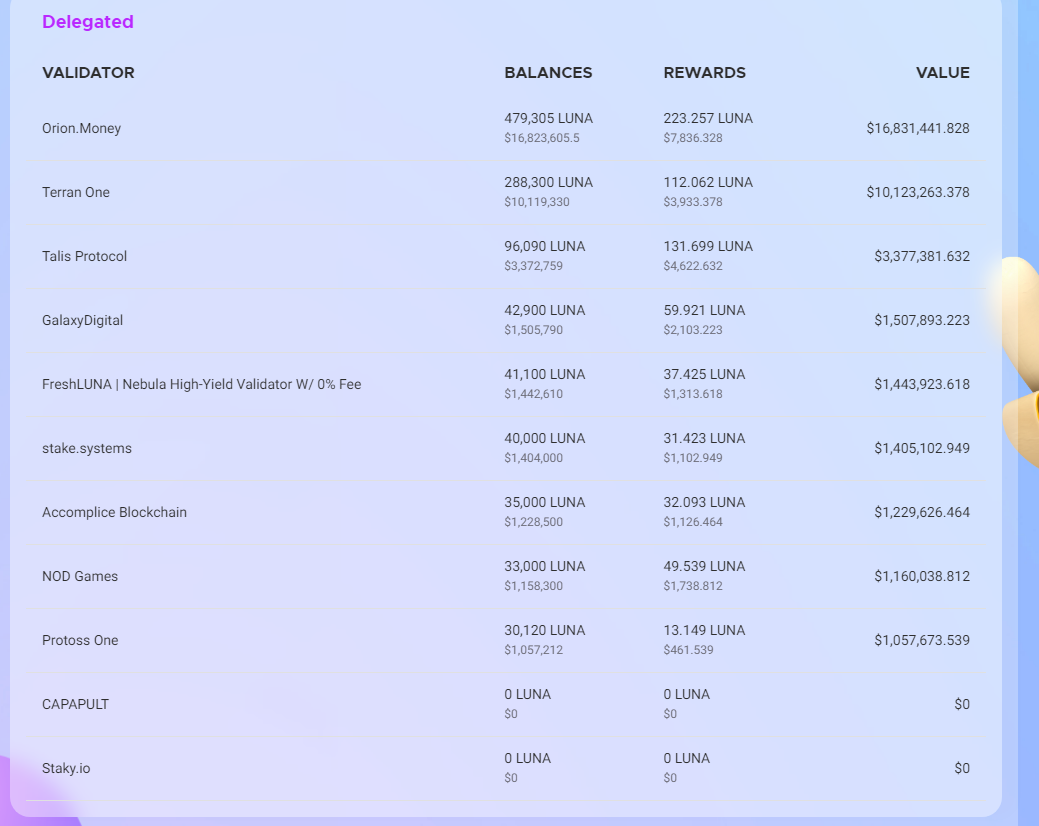Click the $1,405,102.949 value
Screen dimensions: 1039x826
(922, 448)
